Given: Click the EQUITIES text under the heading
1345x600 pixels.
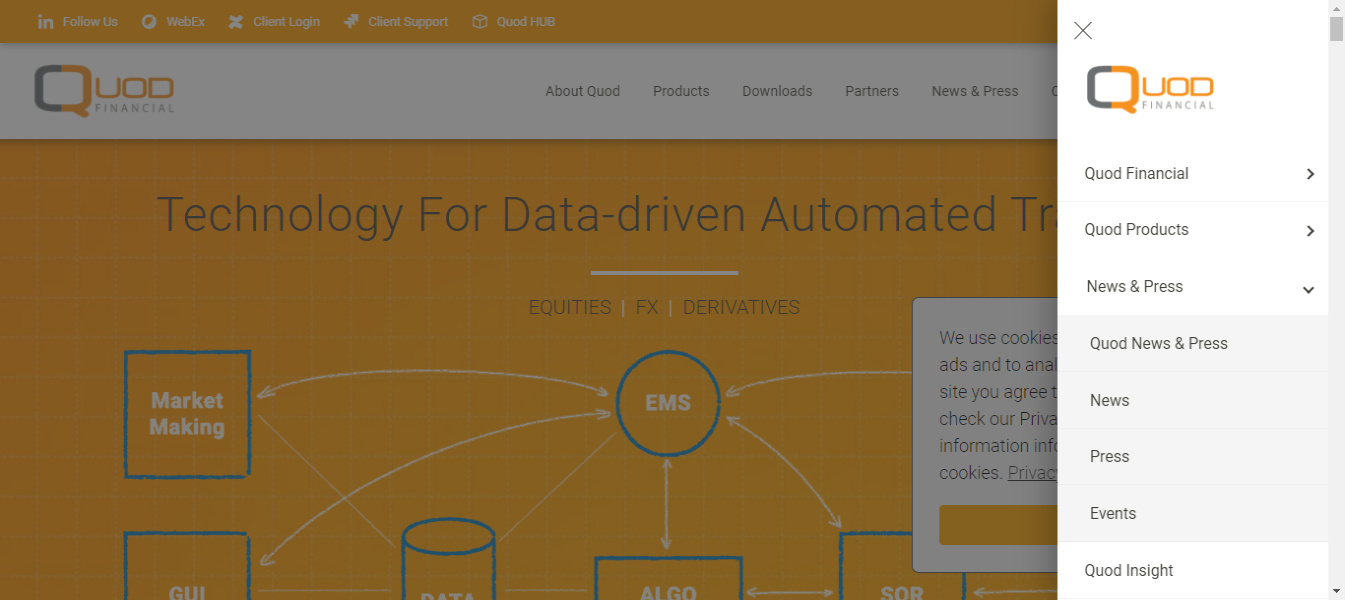Looking at the screenshot, I should [x=570, y=307].
